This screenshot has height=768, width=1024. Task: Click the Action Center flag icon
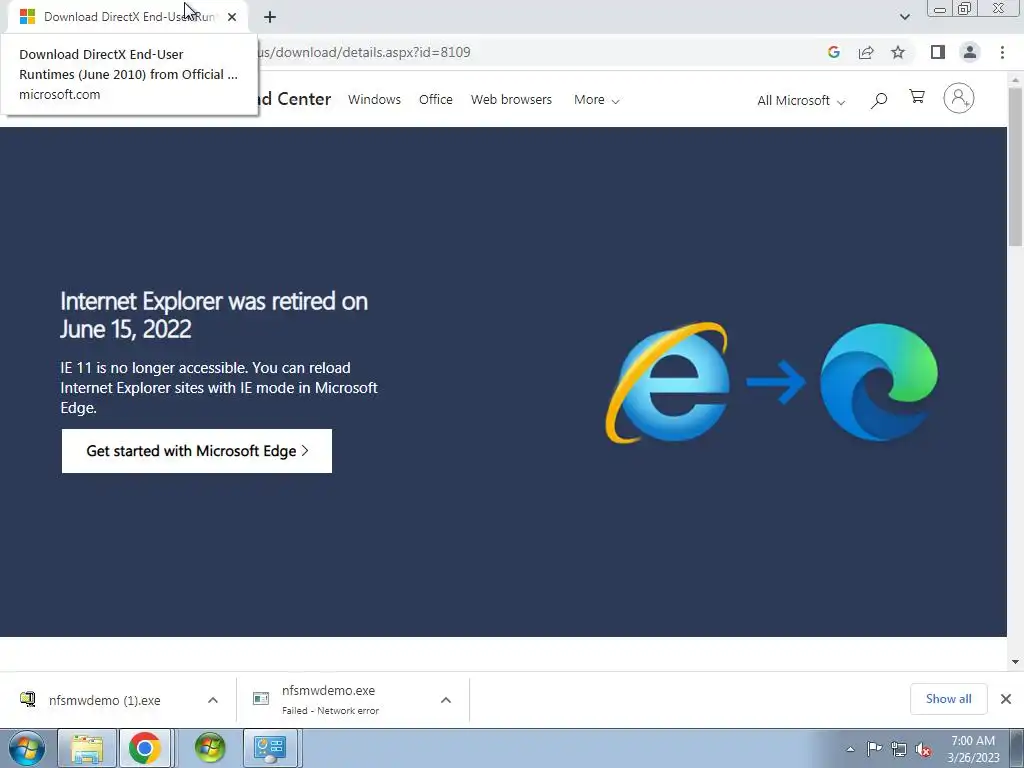point(874,749)
